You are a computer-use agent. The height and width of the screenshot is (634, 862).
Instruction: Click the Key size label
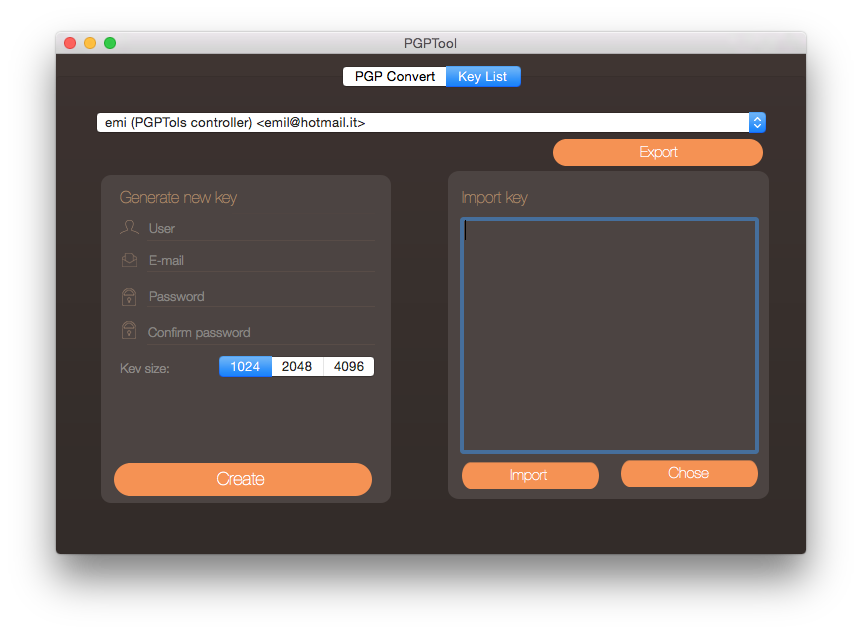(x=145, y=368)
